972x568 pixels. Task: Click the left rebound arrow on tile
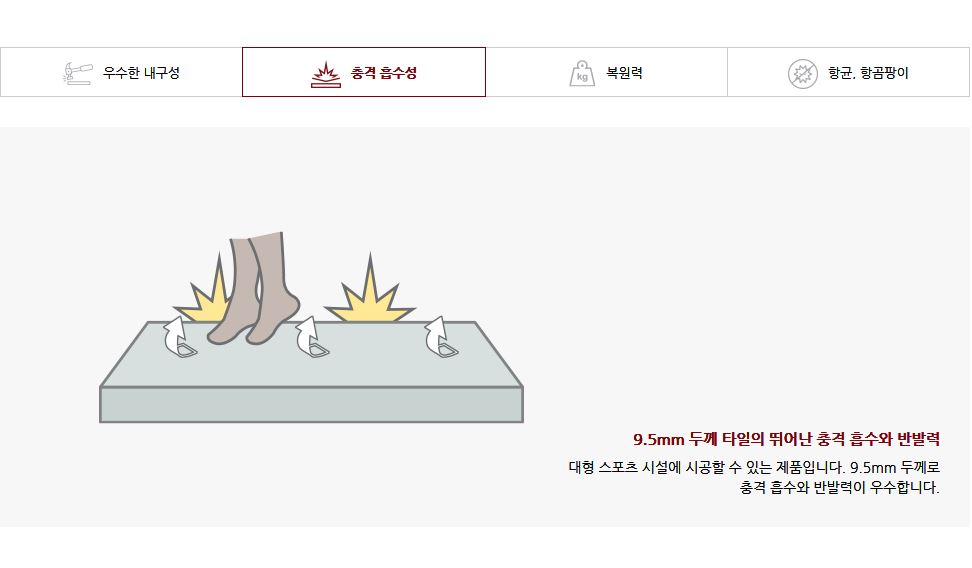point(180,337)
